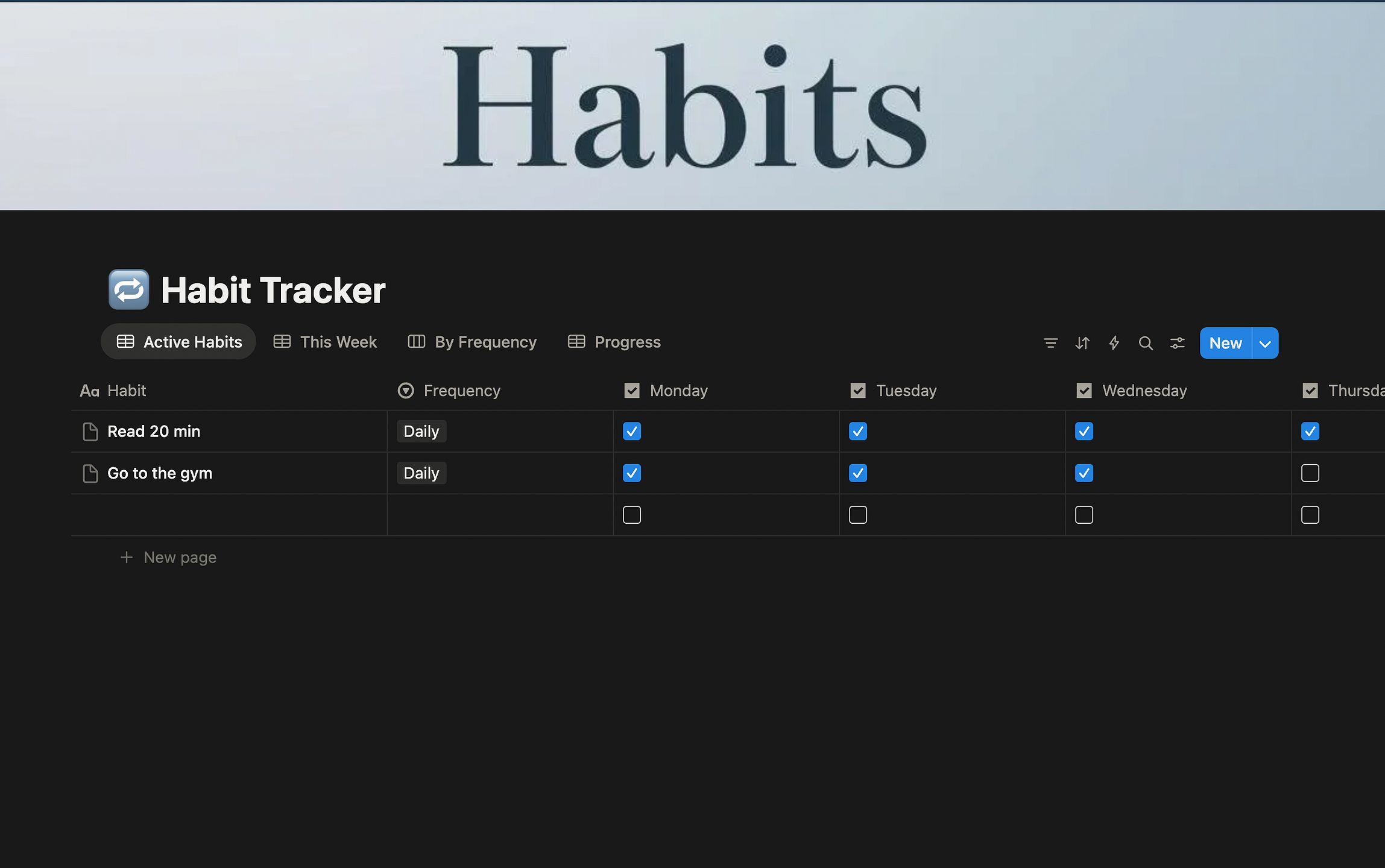1385x868 pixels.
Task: Click the Habit Tracker title
Action: [273, 290]
